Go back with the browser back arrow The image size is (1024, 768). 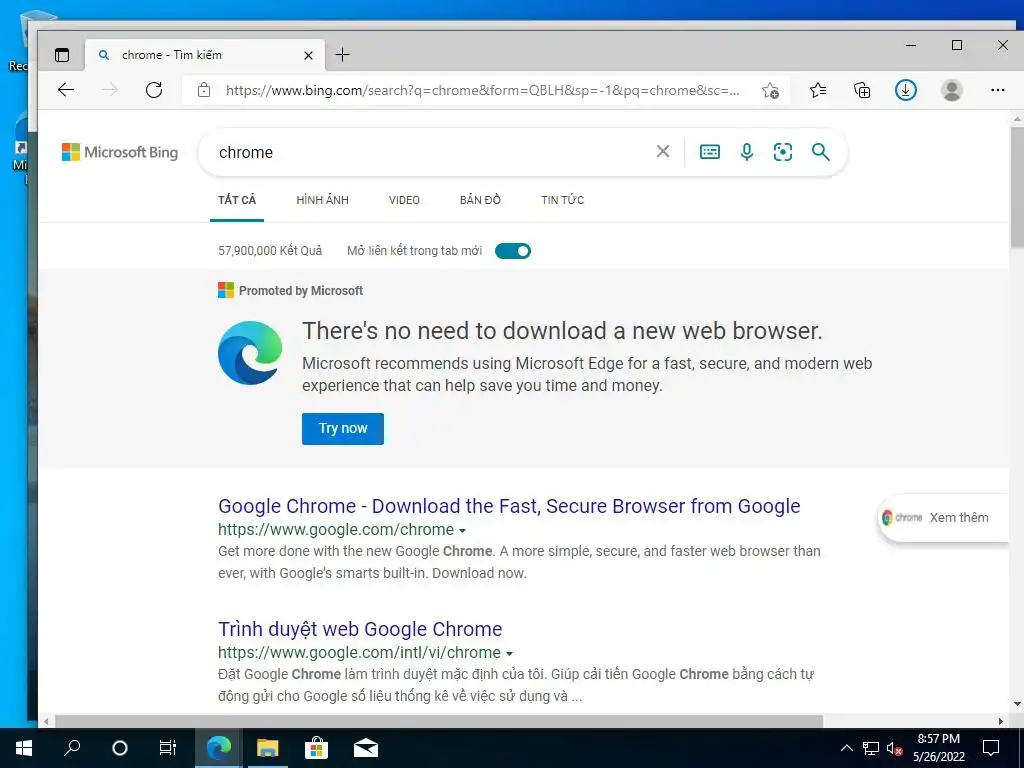click(66, 90)
